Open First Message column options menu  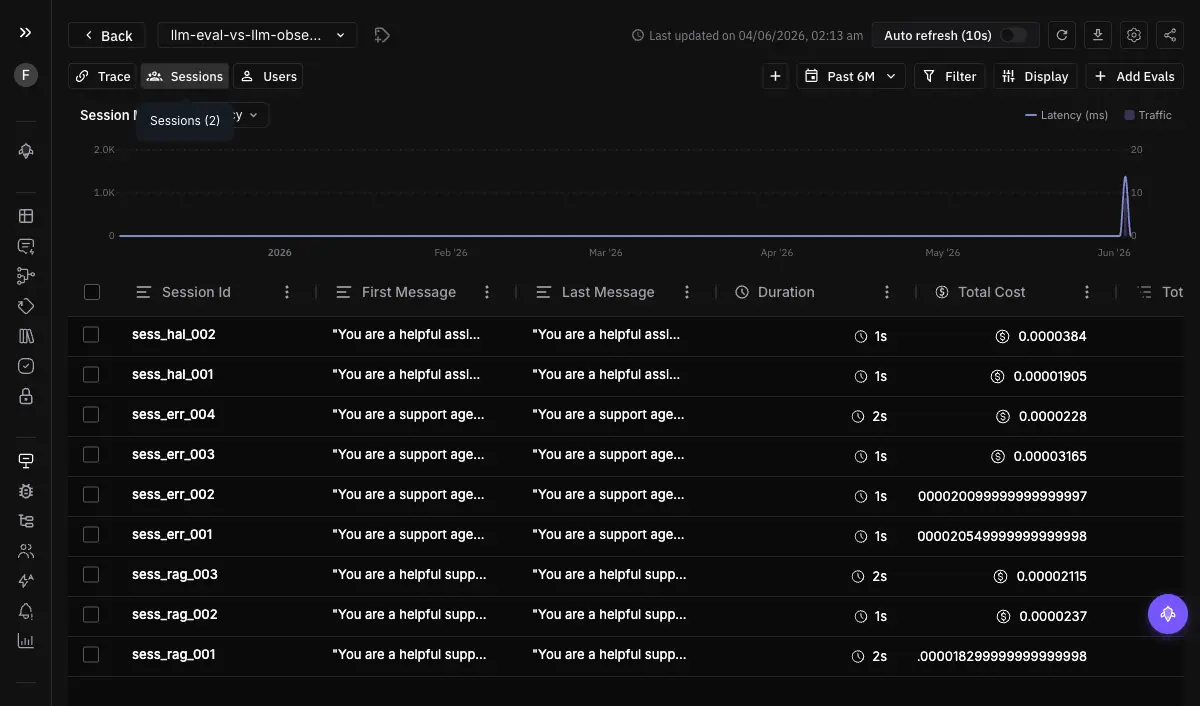click(x=487, y=292)
